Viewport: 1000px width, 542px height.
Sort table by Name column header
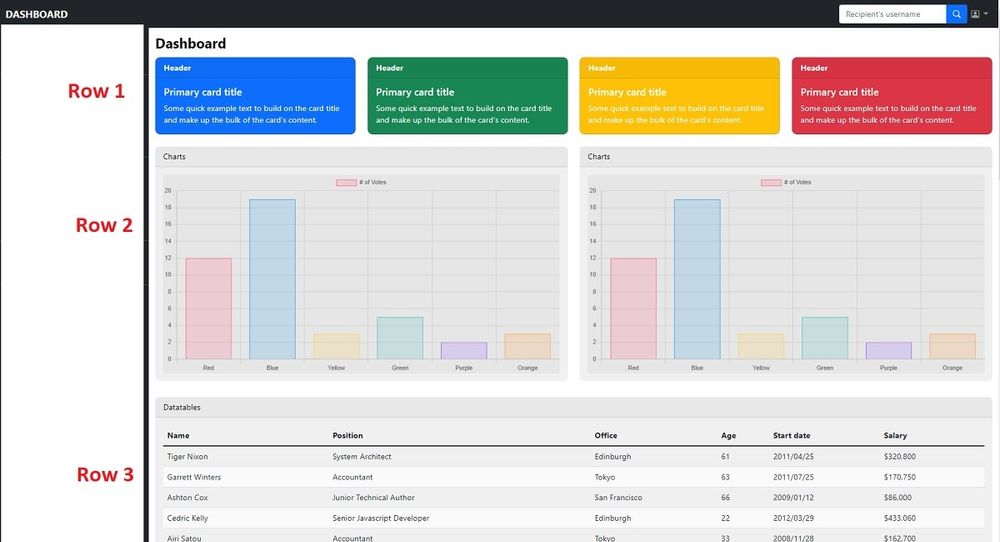(x=178, y=436)
